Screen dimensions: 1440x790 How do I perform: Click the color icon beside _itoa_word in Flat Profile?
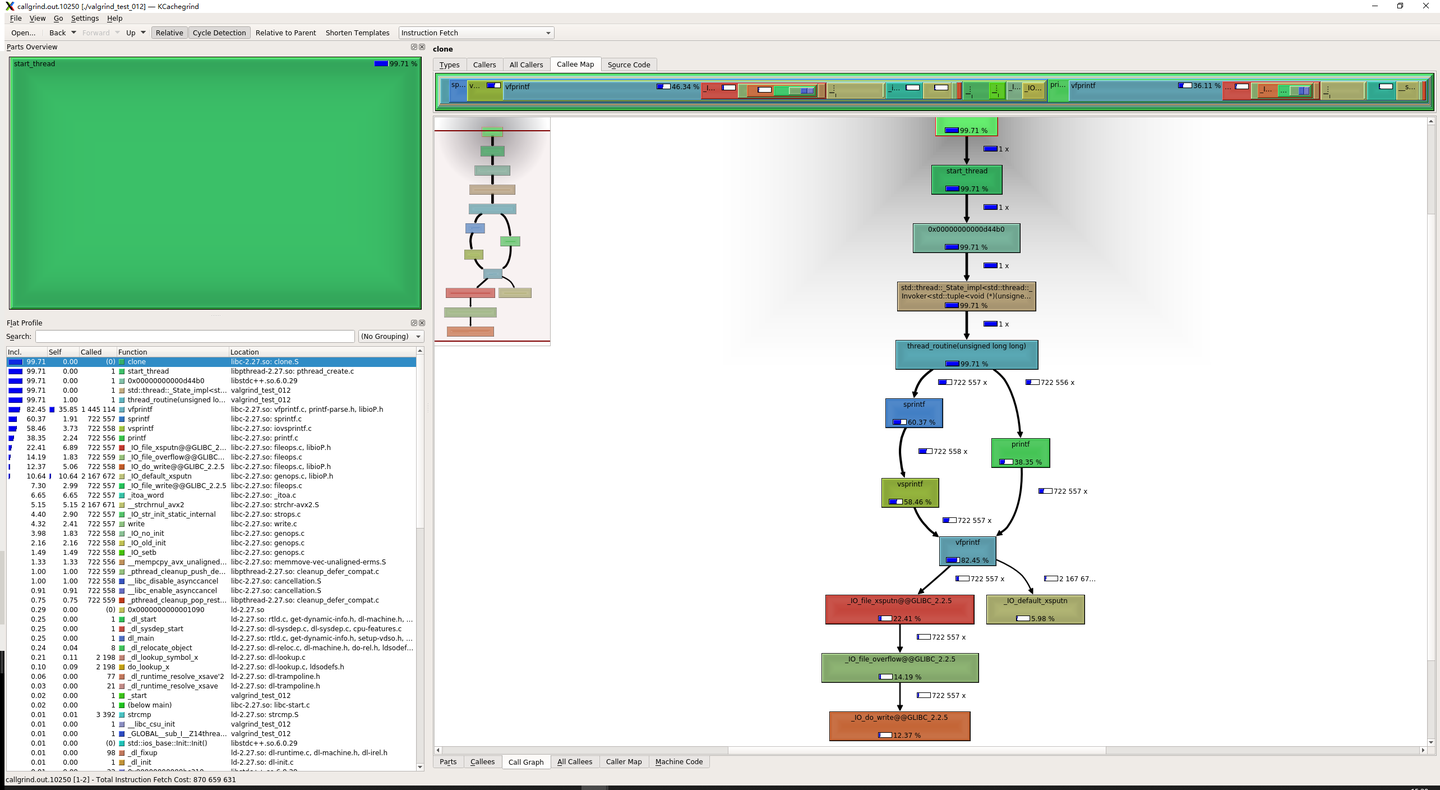click(122, 495)
